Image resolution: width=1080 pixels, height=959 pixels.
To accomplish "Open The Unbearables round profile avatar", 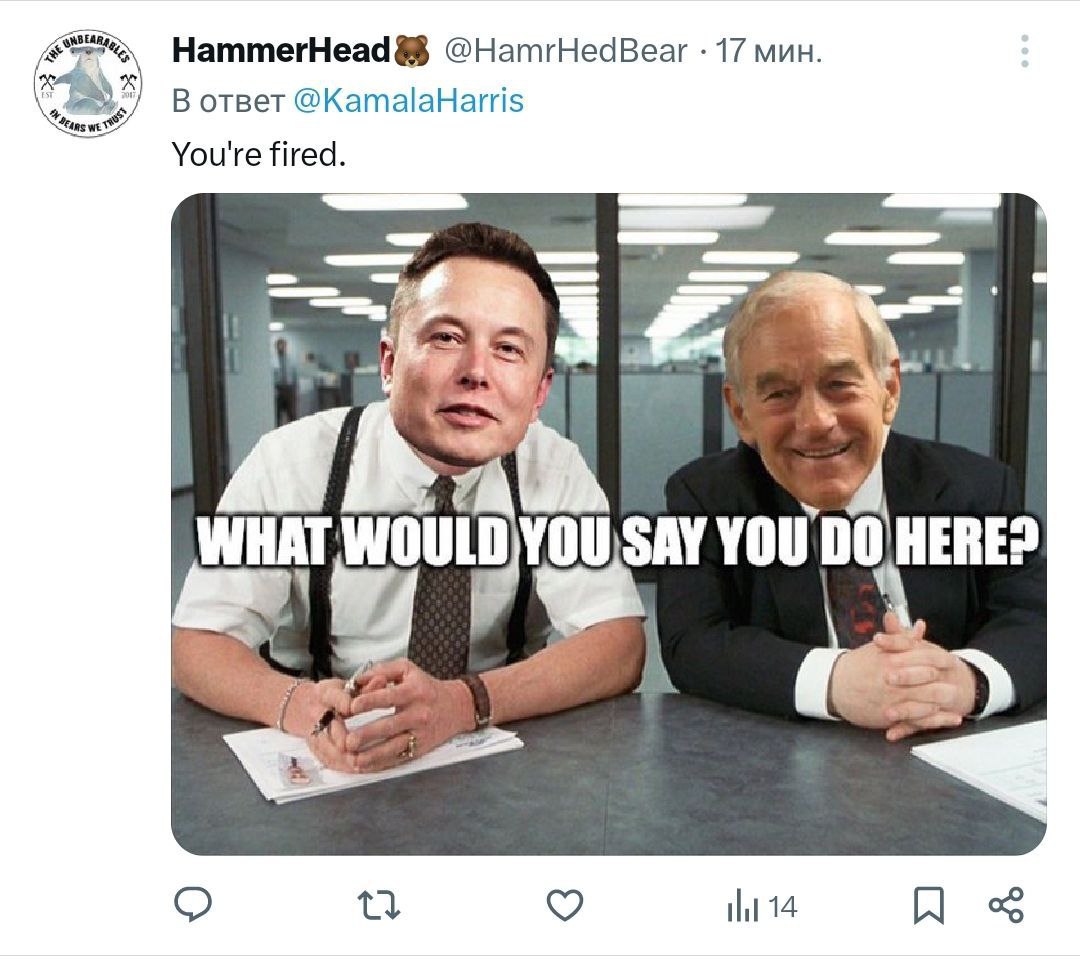I will (87, 83).
